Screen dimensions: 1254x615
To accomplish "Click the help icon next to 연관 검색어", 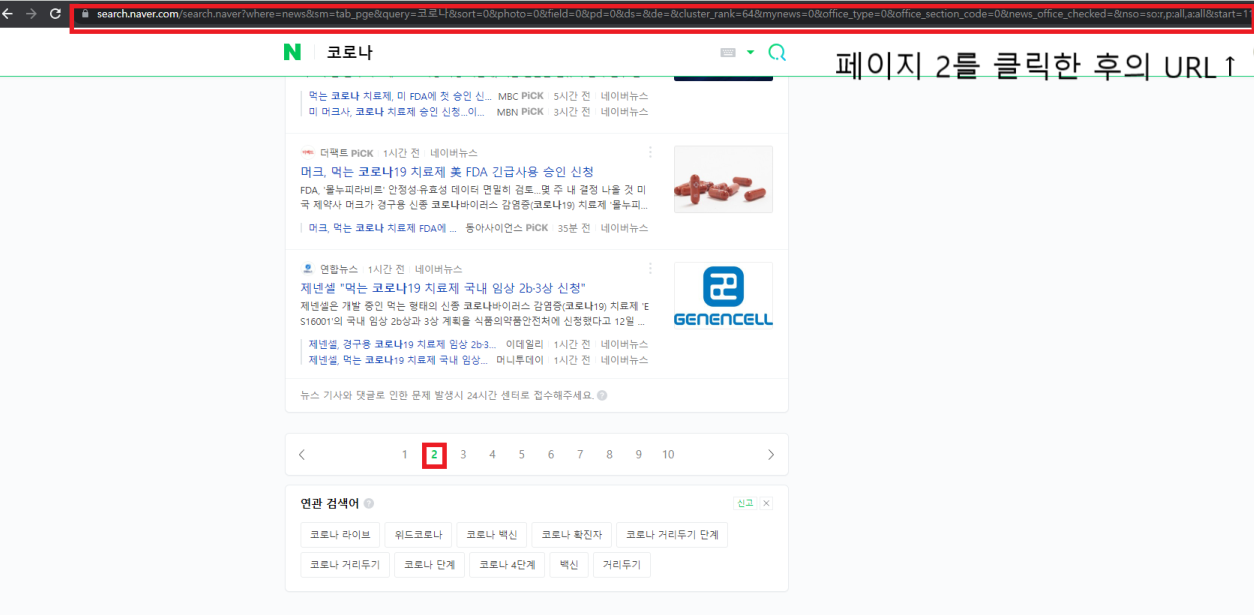I will coord(369,504).
